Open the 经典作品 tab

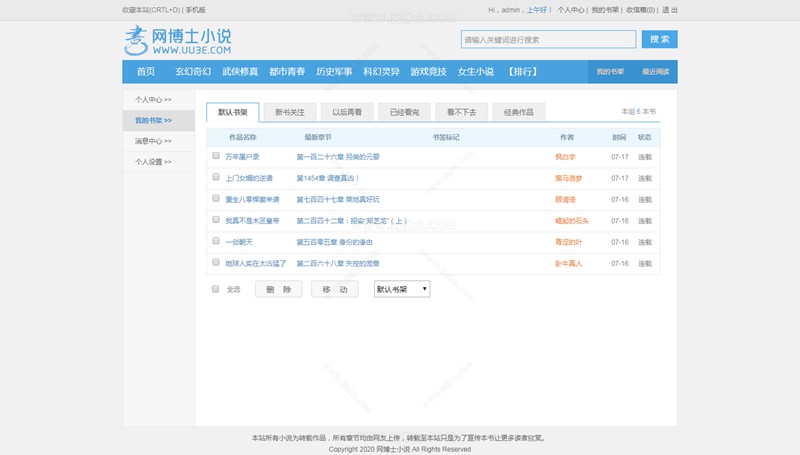[518, 112]
